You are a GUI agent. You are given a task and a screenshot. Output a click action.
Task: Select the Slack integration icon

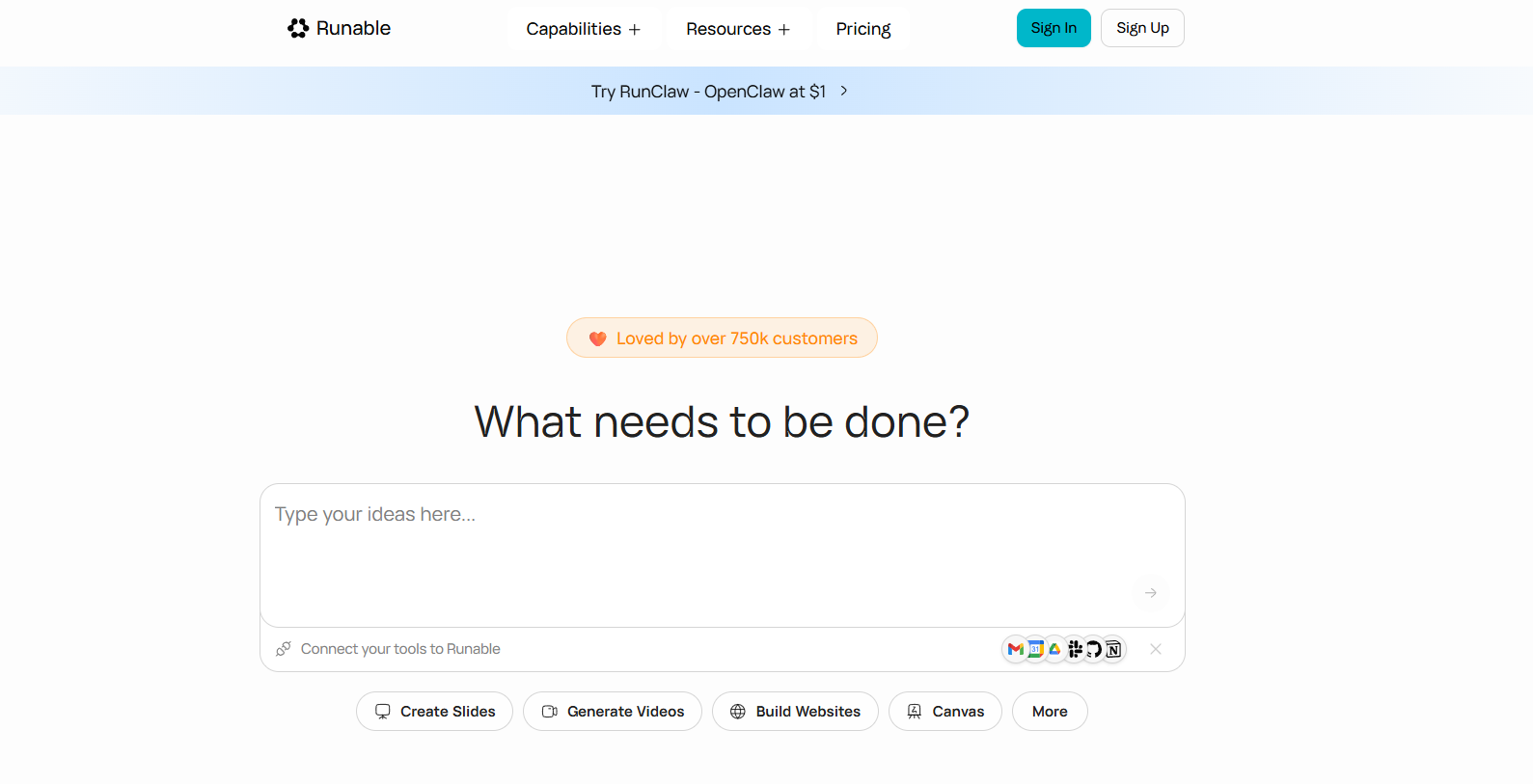coord(1075,649)
